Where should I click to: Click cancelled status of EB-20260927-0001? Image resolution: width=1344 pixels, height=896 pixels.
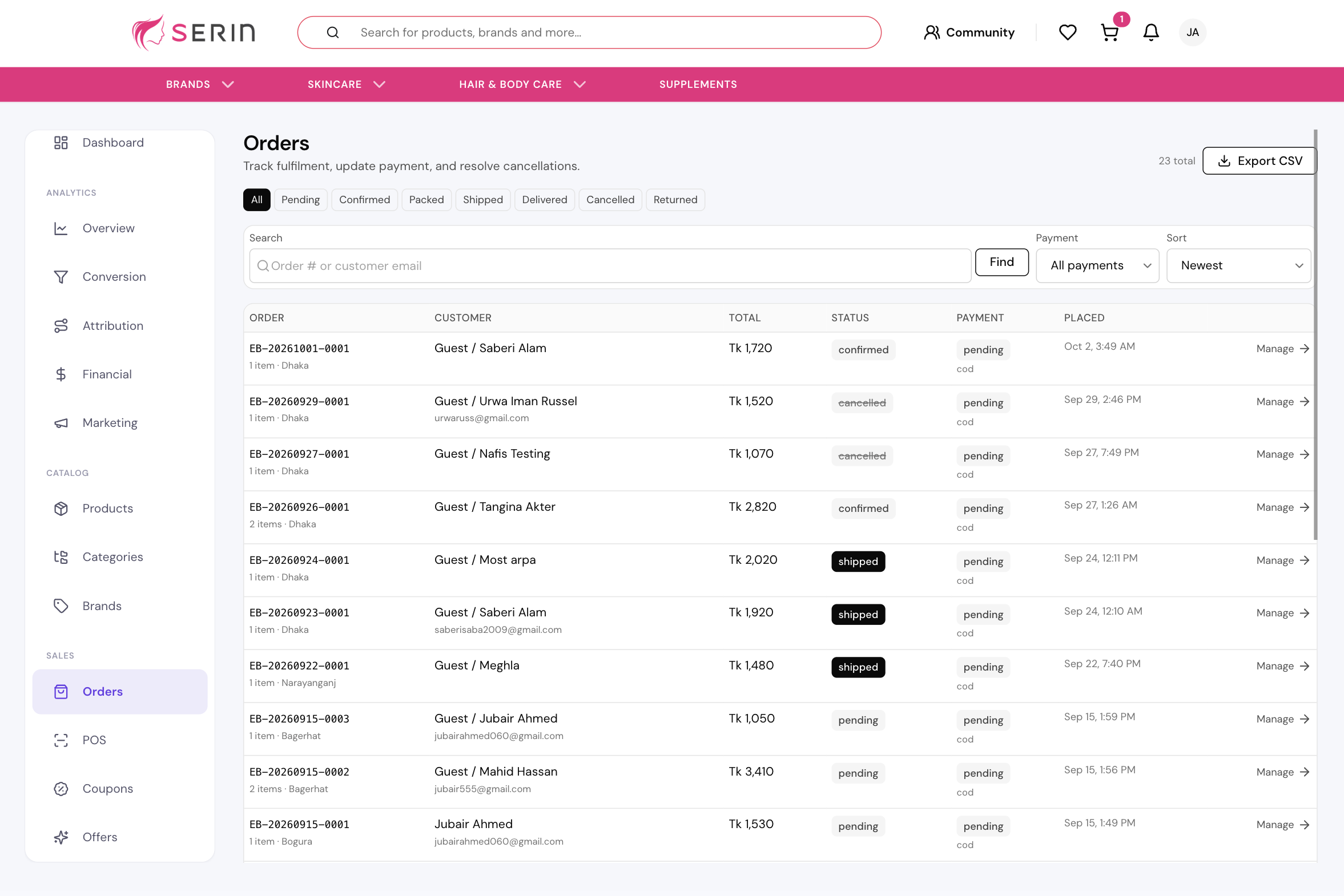point(862,456)
